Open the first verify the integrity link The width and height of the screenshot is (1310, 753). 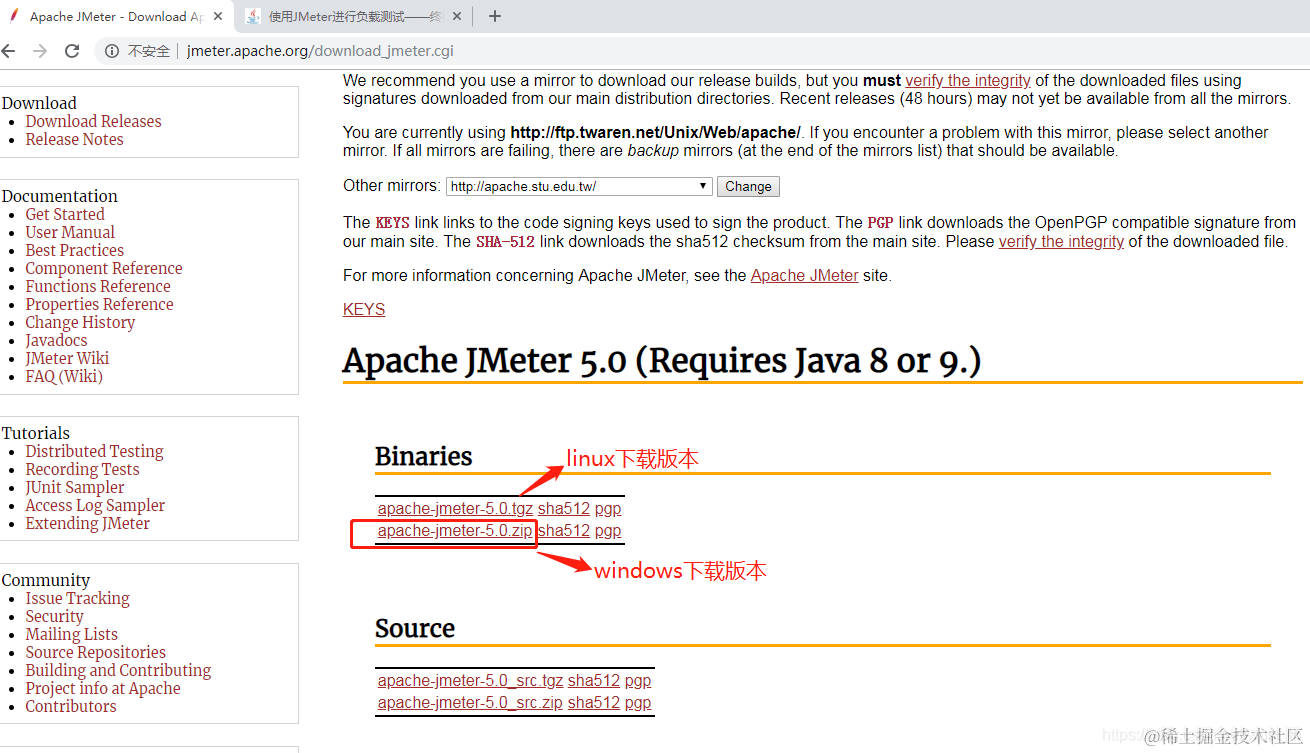click(968, 80)
